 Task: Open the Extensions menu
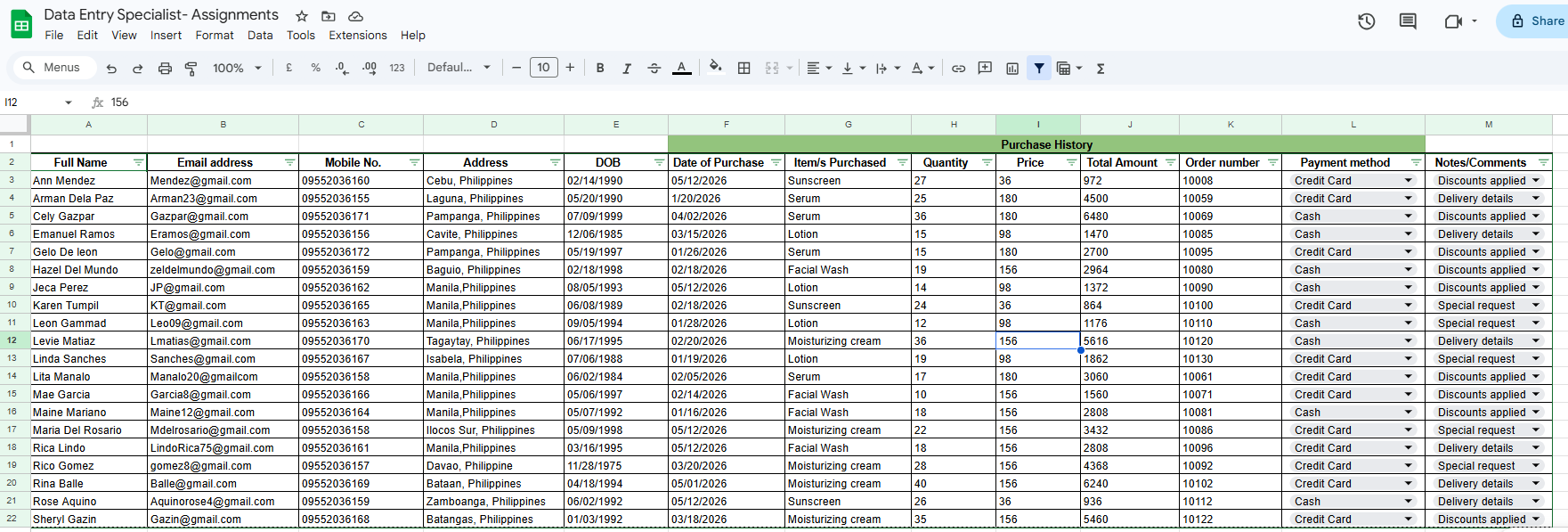pyautogui.click(x=358, y=36)
